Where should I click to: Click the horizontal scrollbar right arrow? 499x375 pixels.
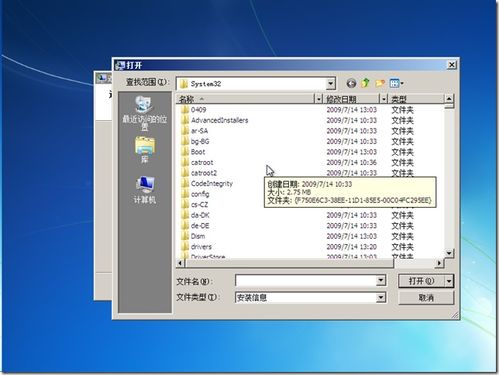439,263
